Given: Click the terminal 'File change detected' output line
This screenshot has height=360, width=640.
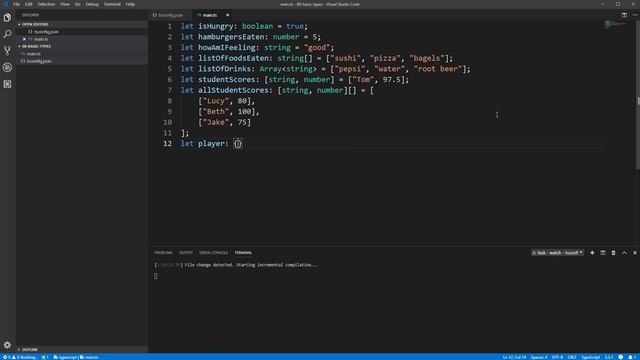Looking at the screenshot, I should [x=236, y=265].
